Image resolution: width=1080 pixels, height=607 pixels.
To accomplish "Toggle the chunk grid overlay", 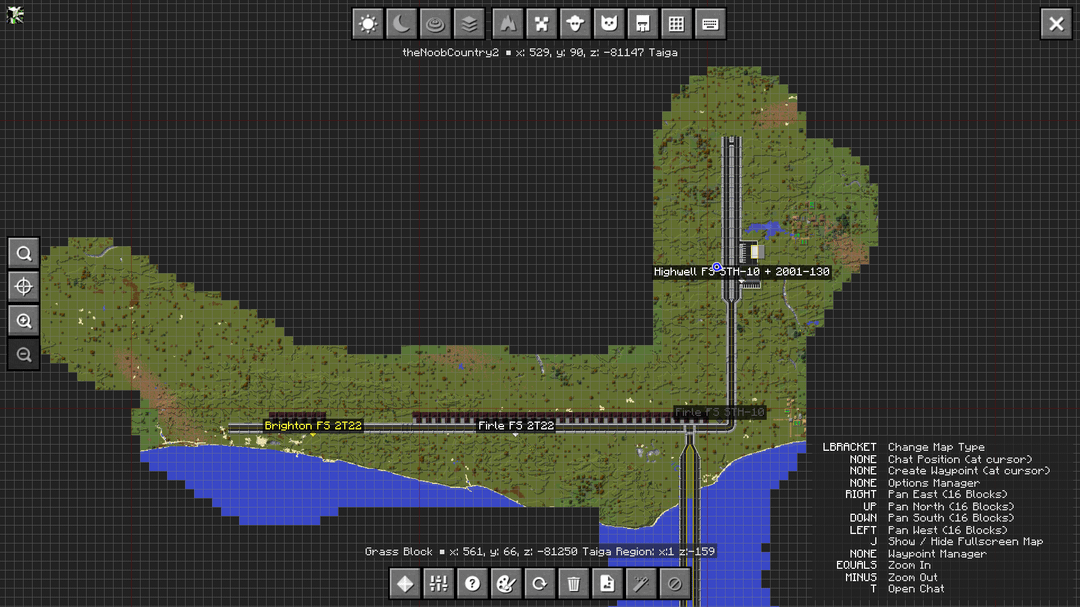I will (x=676, y=24).
